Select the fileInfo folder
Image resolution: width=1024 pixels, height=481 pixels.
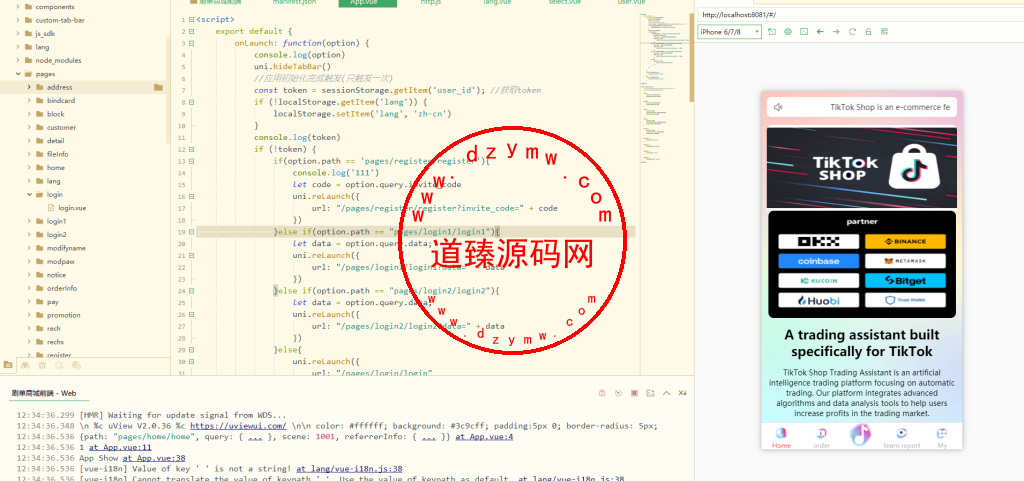click(x=57, y=154)
